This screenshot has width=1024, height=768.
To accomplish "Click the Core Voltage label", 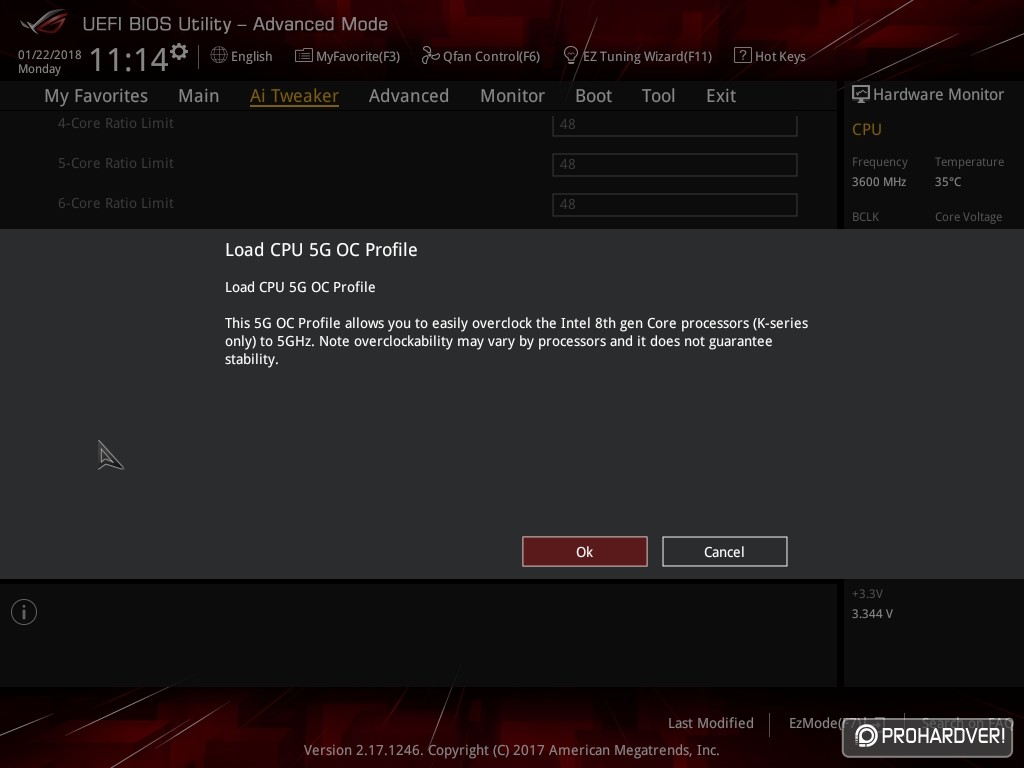I will pos(968,217).
